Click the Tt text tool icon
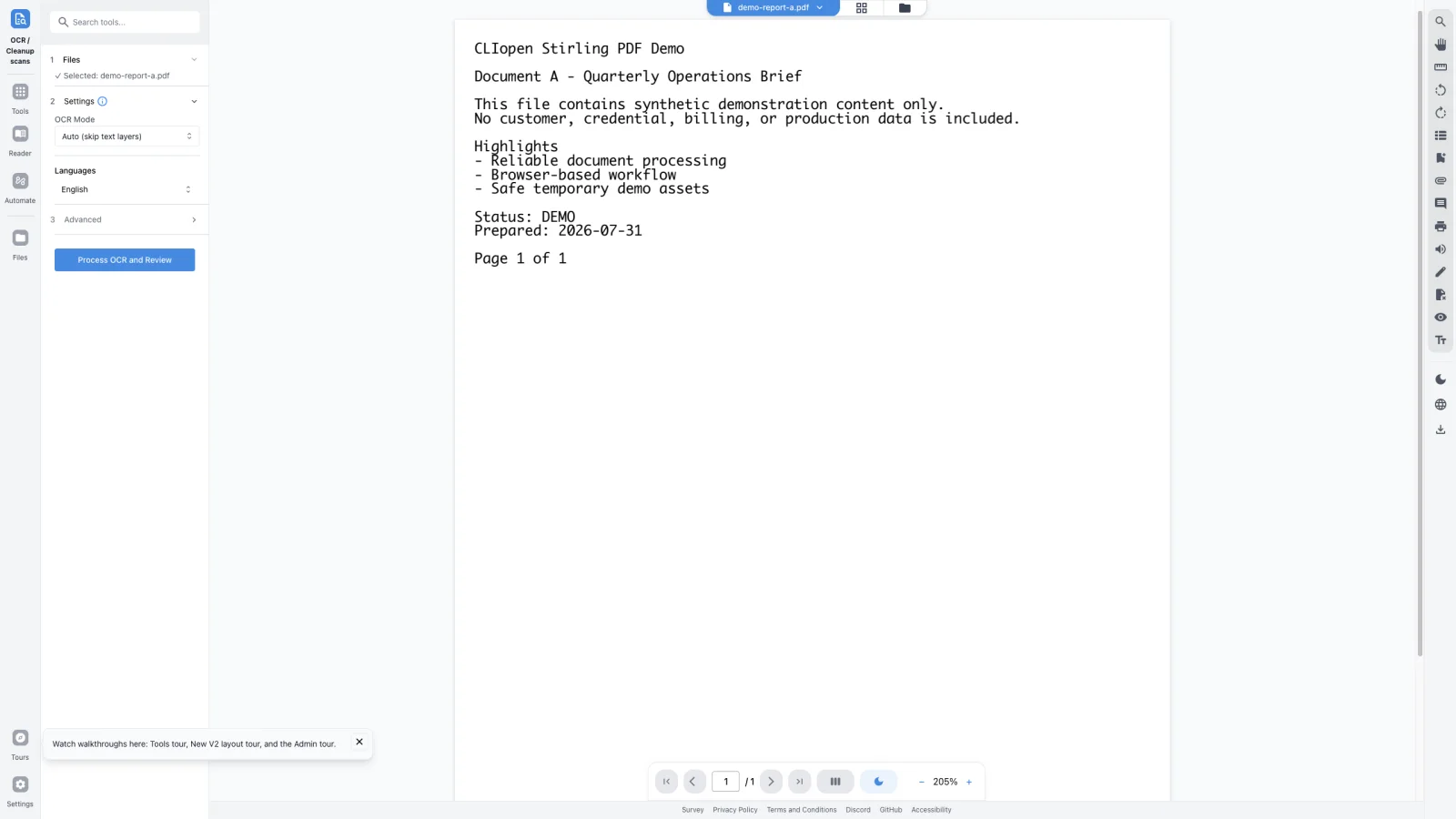 (1441, 340)
